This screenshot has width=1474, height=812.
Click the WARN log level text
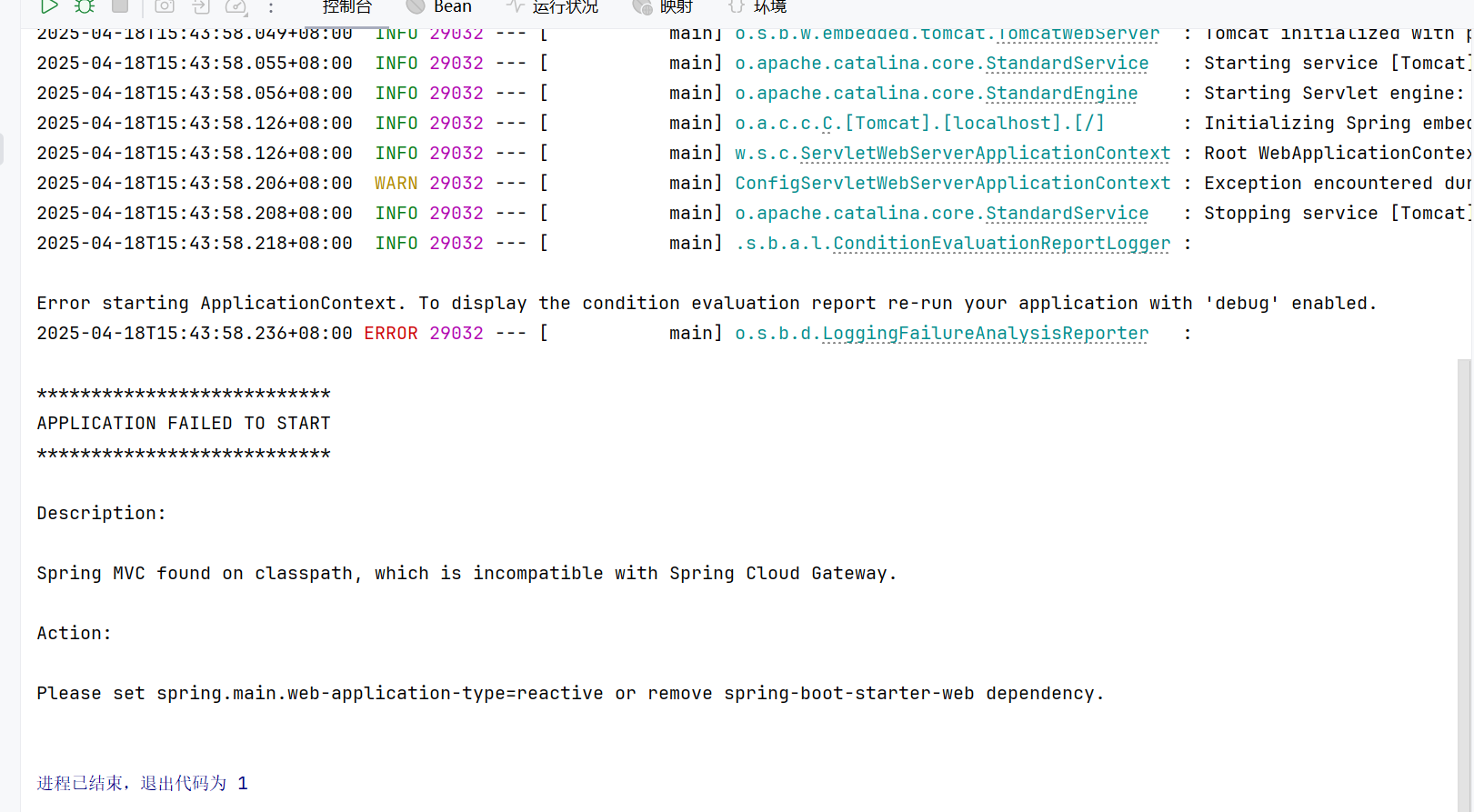tap(396, 184)
